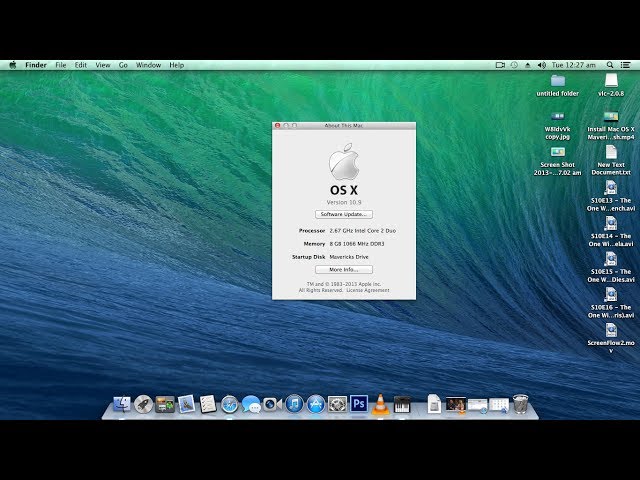Select Install Mac OS X Maveri...sh.mp4 file
This screenshot has height=480, width=640.
tap(611, 125)
